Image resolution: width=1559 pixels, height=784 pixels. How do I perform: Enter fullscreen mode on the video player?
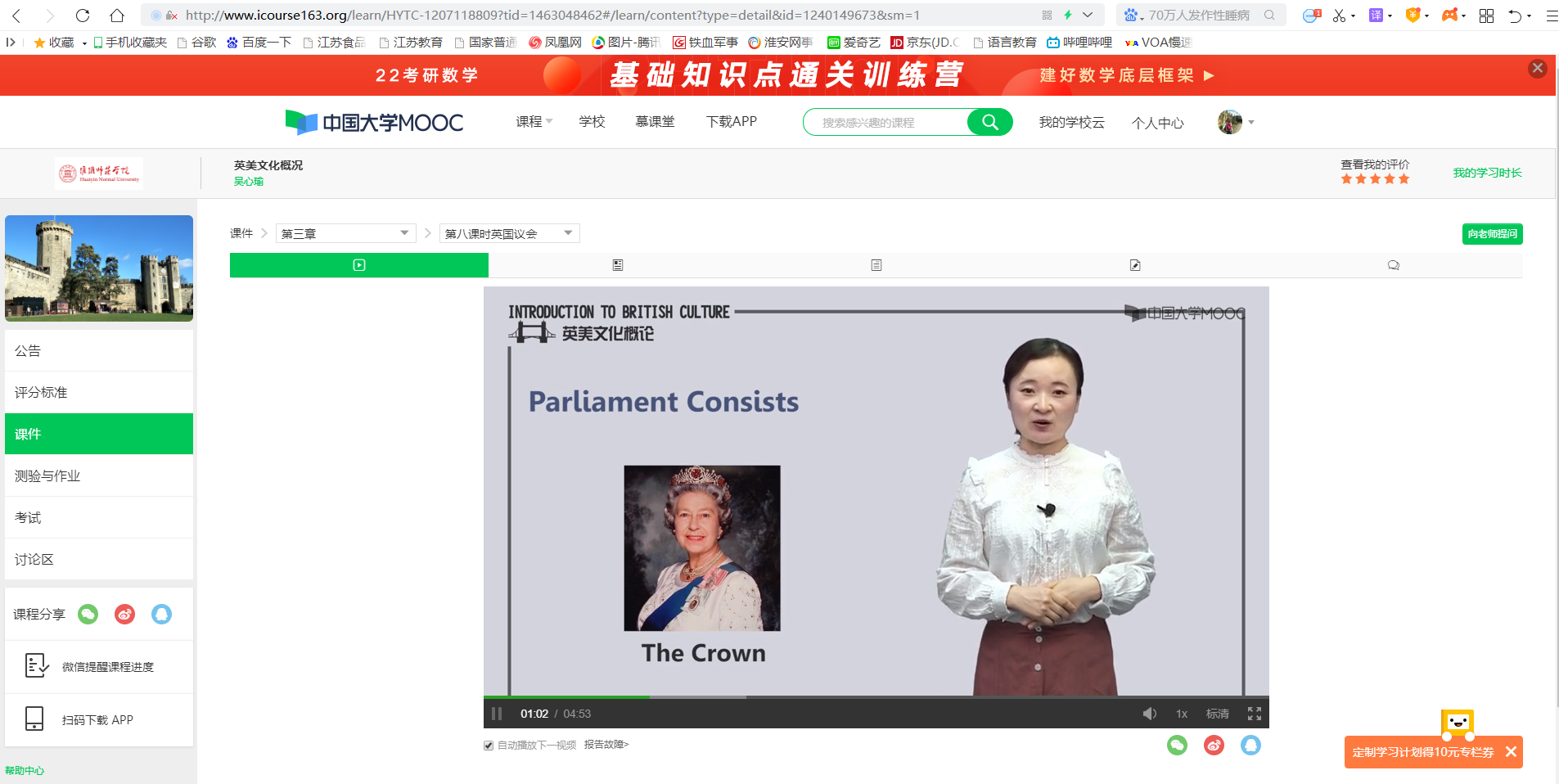click(x=1254, y=714)
